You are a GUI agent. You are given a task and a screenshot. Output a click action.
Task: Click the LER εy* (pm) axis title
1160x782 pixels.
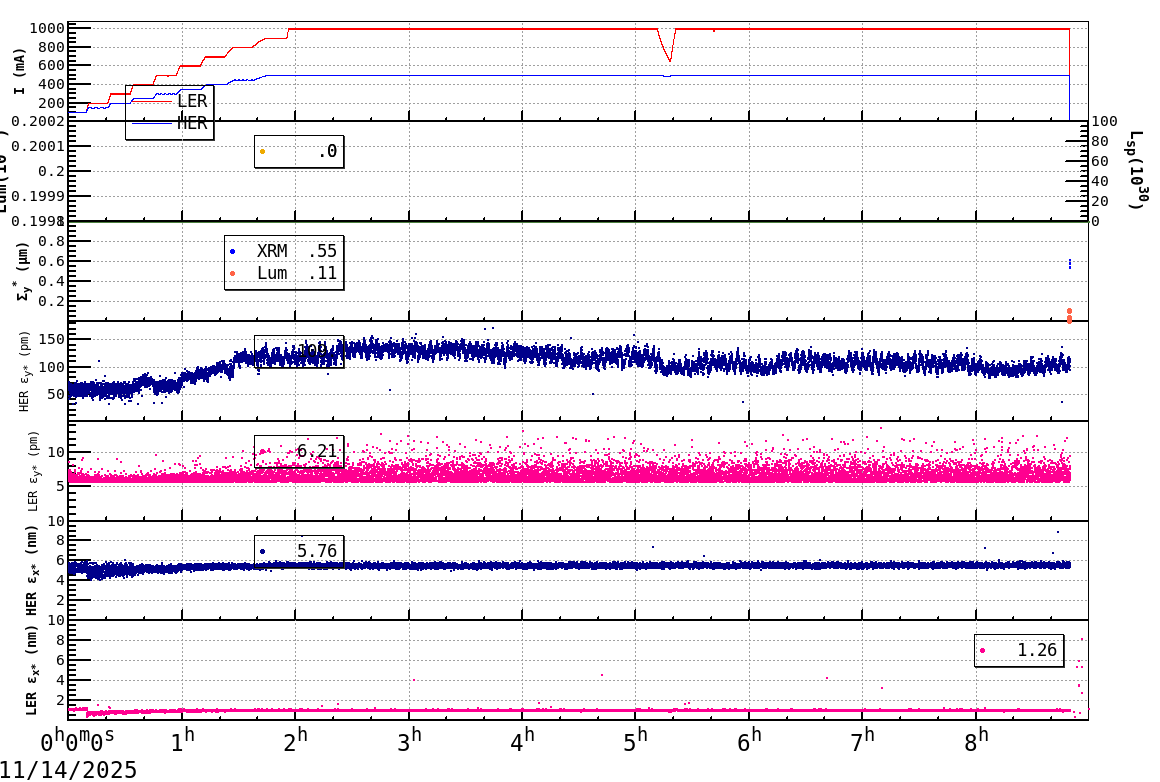32,472
